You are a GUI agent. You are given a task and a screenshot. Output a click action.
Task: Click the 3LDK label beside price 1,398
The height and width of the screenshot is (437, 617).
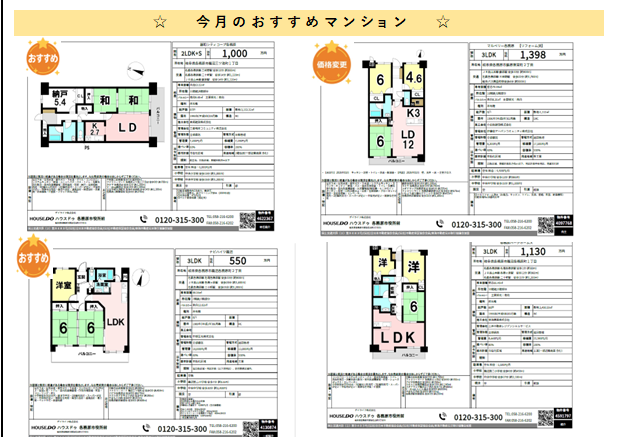(489, 55)
